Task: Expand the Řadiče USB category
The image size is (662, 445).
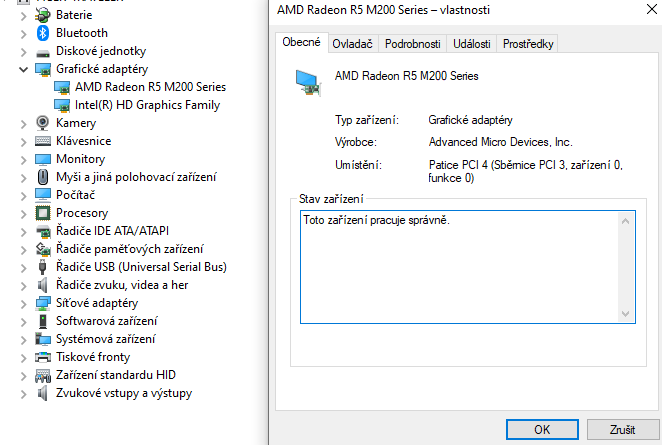Action: [23, 268]
